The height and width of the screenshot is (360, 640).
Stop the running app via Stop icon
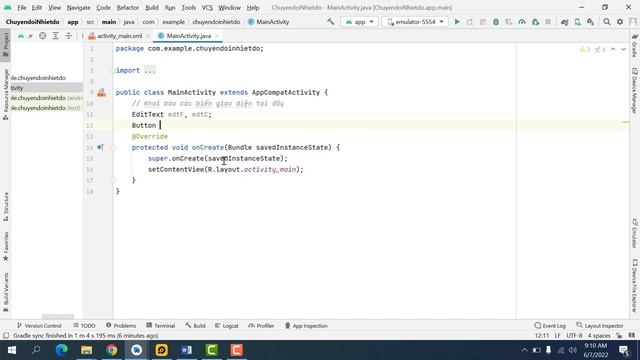548,22
